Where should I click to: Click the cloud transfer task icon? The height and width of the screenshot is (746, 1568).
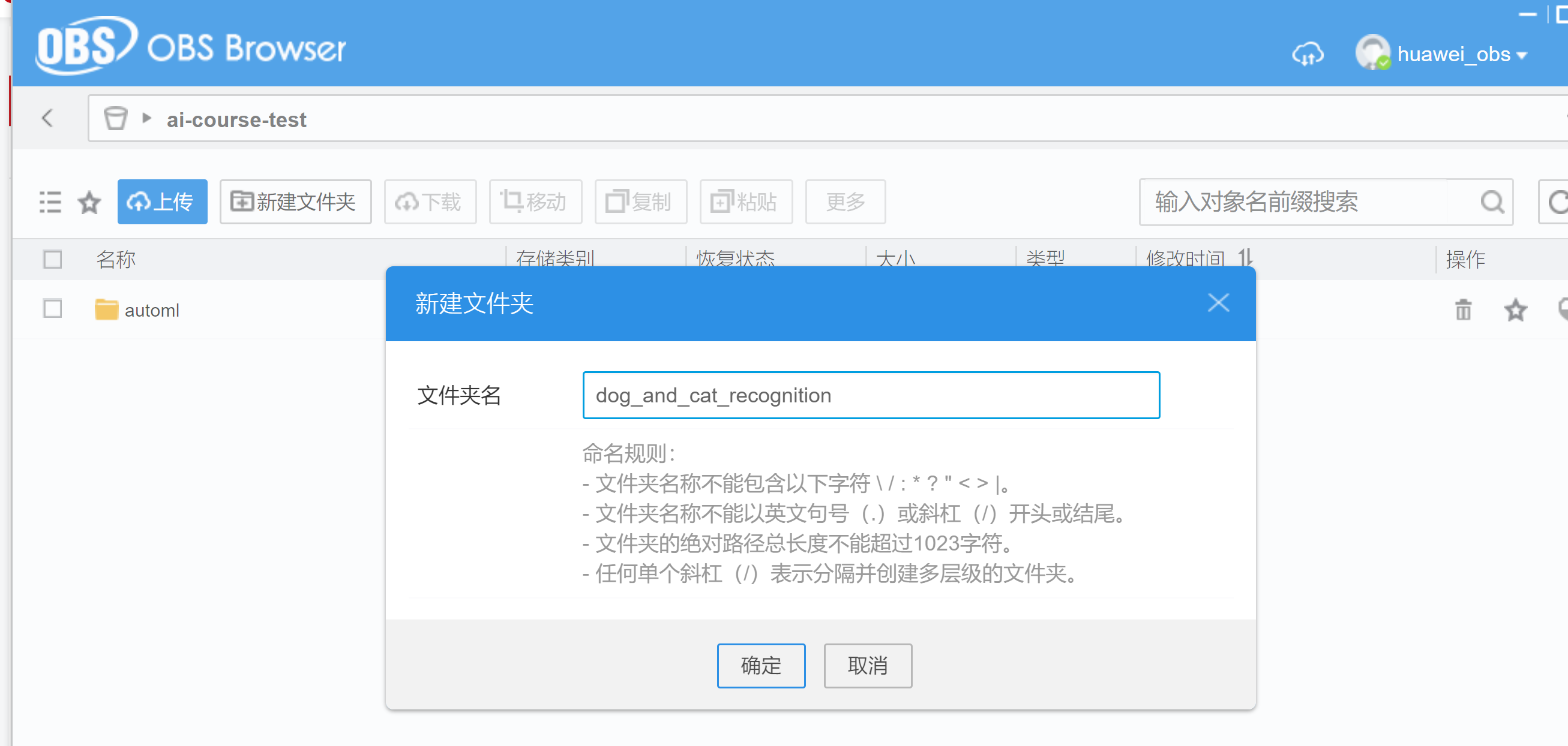[x=1308, y=55]
